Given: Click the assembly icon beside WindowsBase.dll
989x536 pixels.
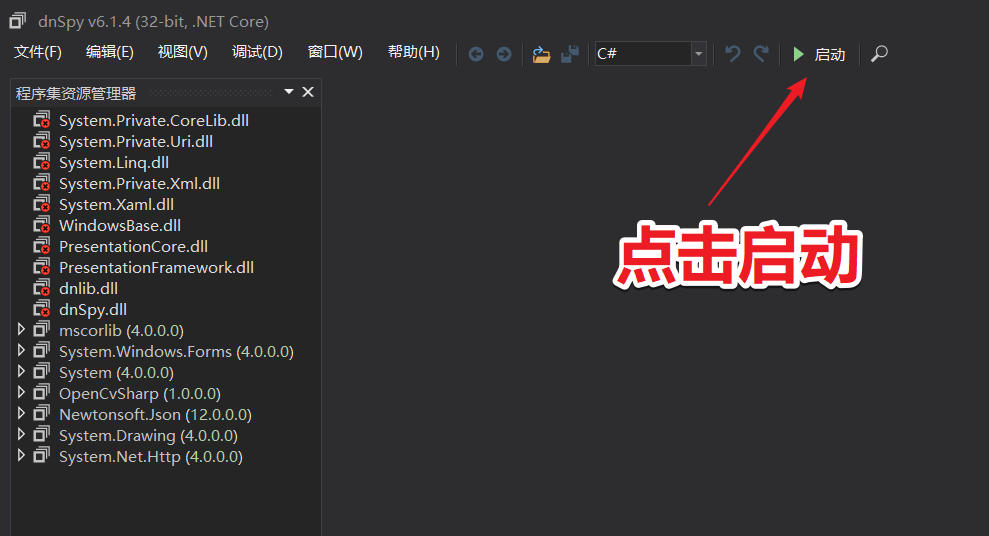Looking at the screenshot, I should pyautogui.click(x=42, y=225).
